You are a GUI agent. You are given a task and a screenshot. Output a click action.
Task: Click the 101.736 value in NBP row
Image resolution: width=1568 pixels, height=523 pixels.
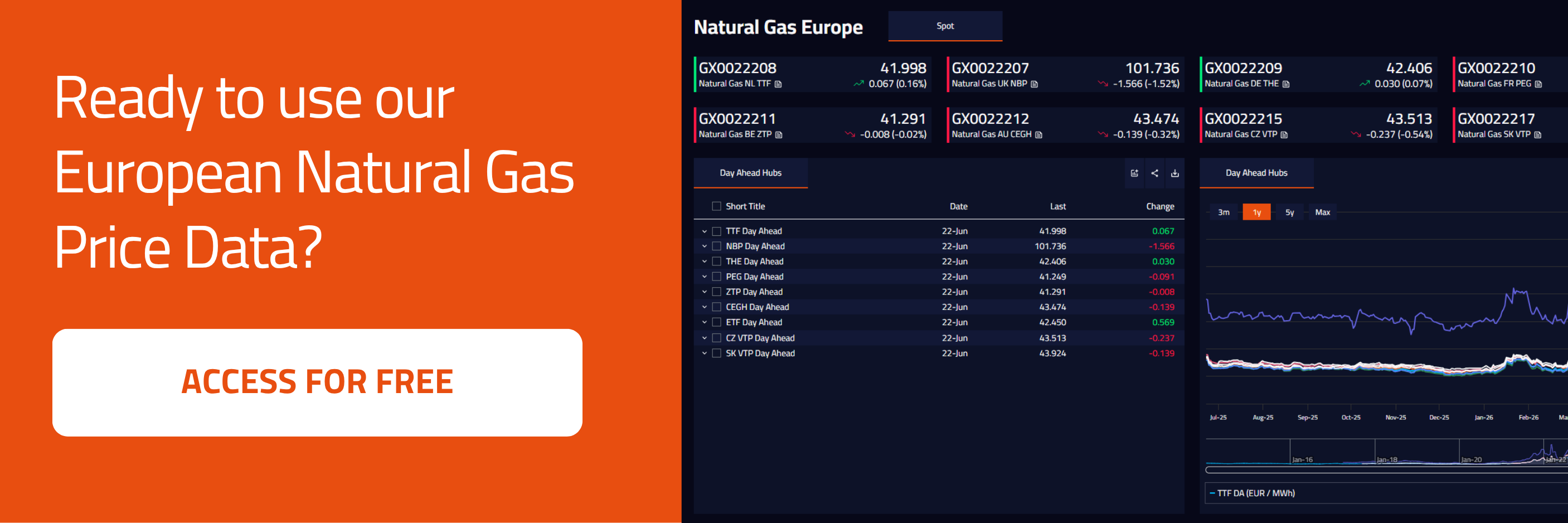pos(1050,246)
